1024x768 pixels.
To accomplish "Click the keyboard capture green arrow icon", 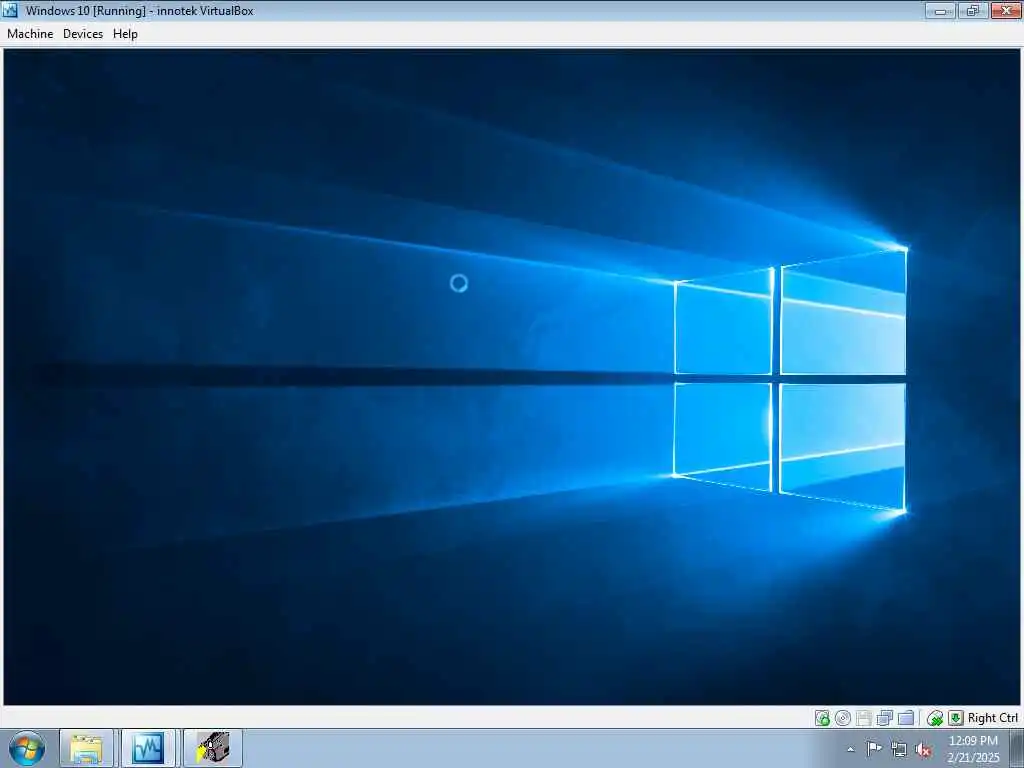I will click(955, 718).
